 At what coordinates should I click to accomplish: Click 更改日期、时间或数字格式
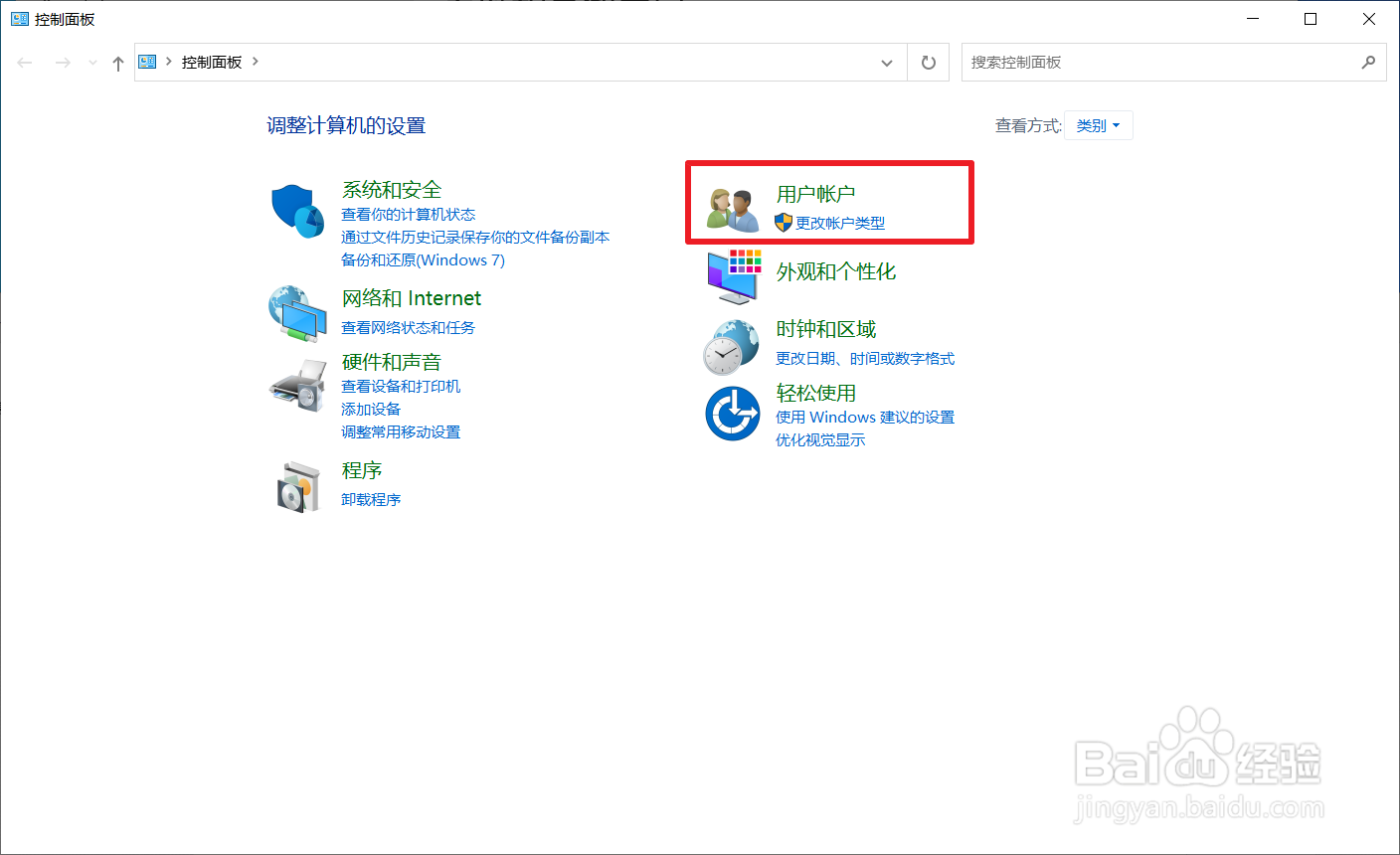[865, 359]
